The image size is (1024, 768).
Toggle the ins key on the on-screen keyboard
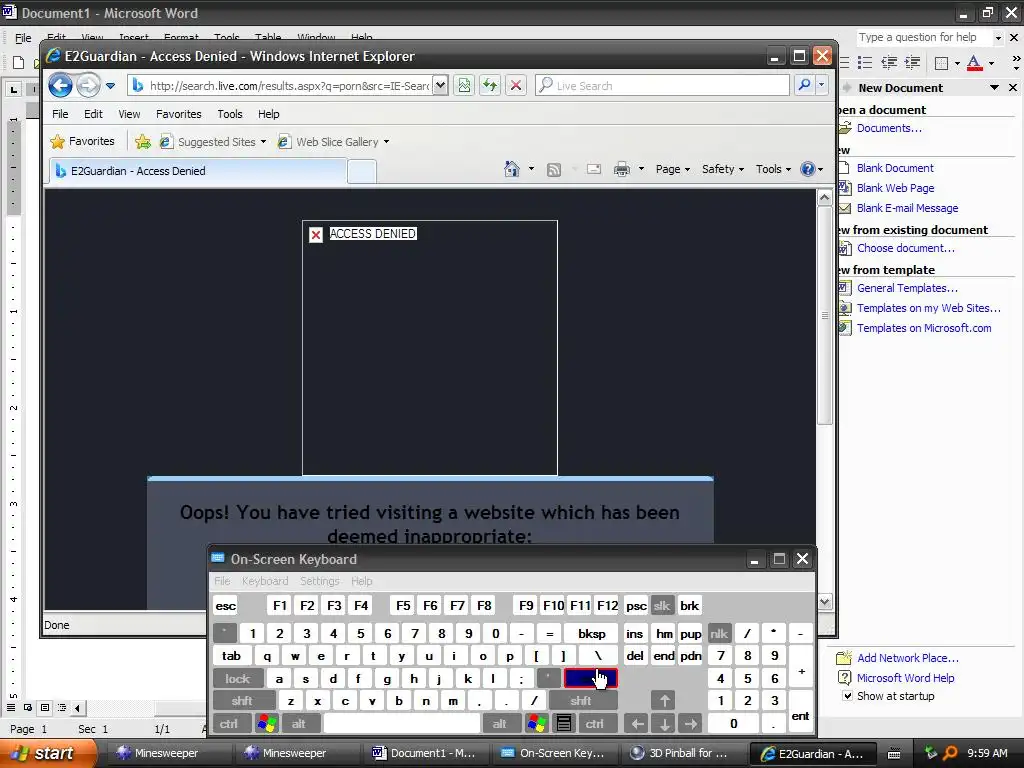[x=634, y=633]
